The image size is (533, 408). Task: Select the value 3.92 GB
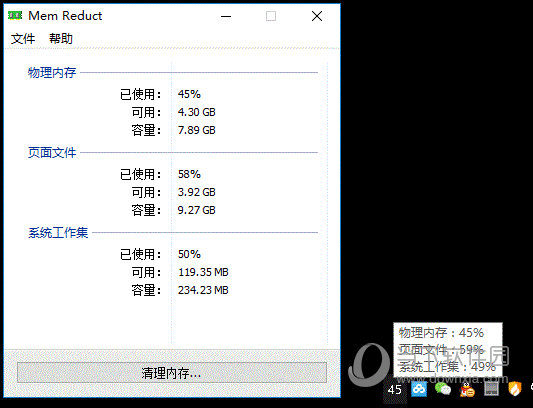click(x=197, y=192)
